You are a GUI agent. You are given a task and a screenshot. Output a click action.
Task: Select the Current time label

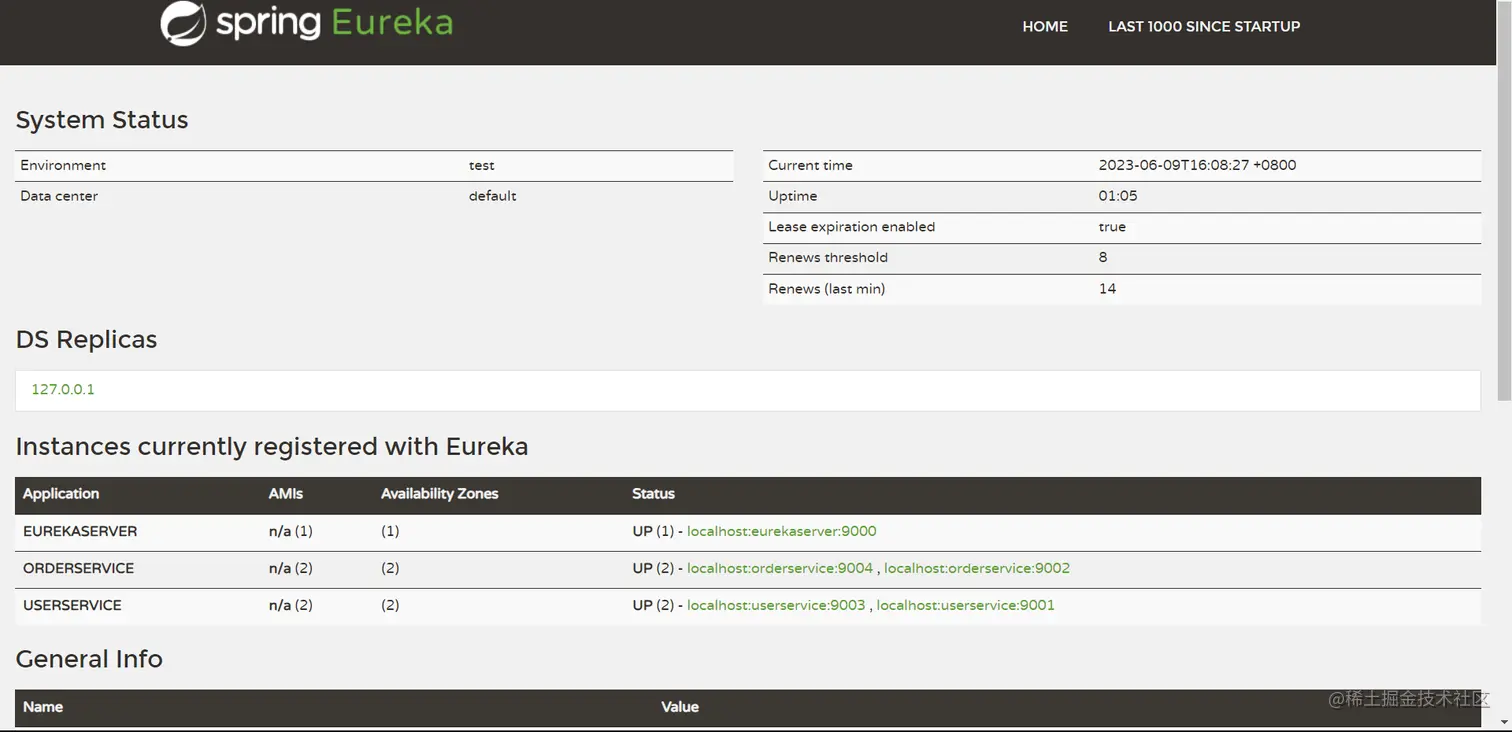(811, 165)
